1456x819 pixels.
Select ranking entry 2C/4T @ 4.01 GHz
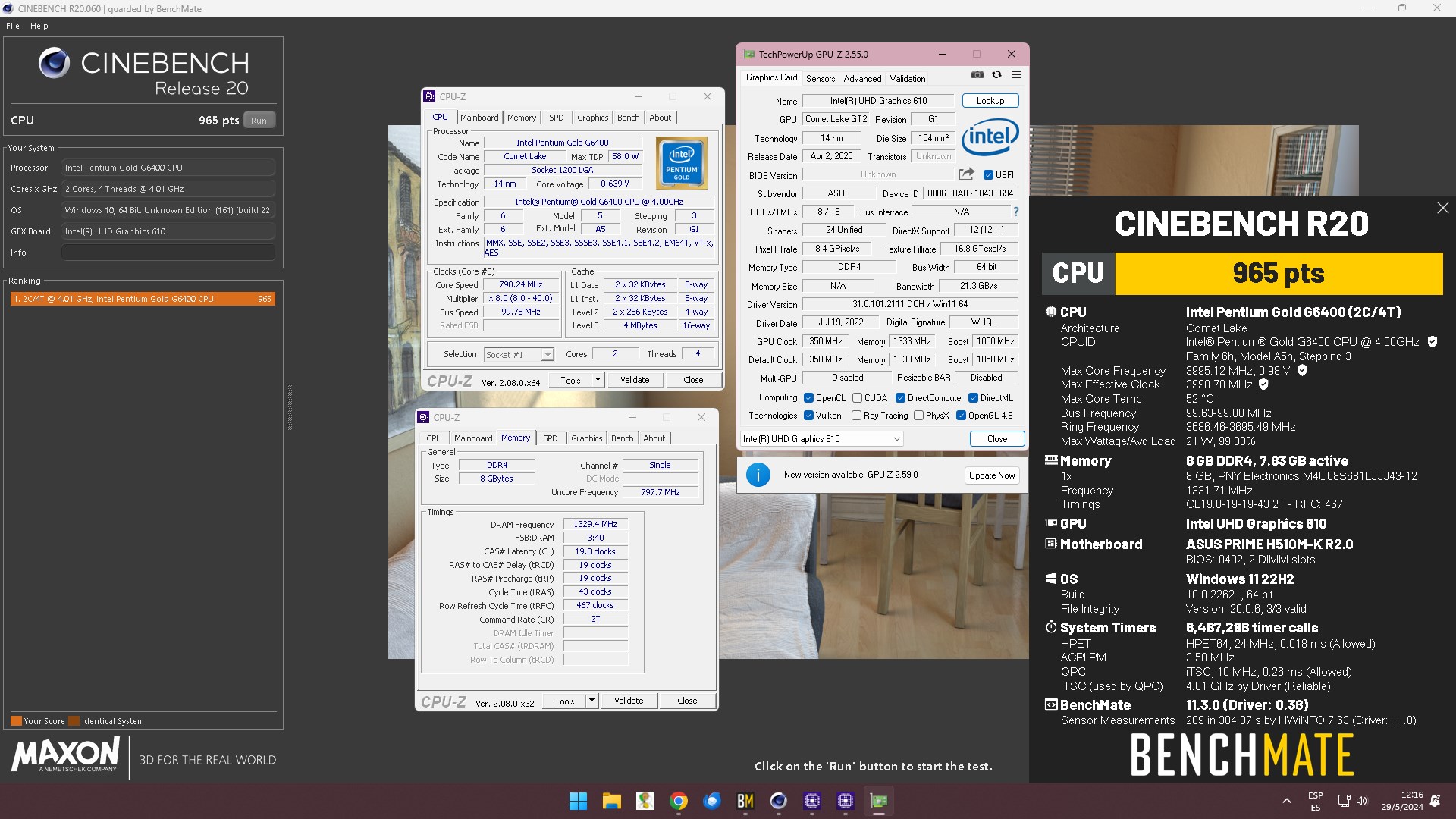[x=143, y=299]
